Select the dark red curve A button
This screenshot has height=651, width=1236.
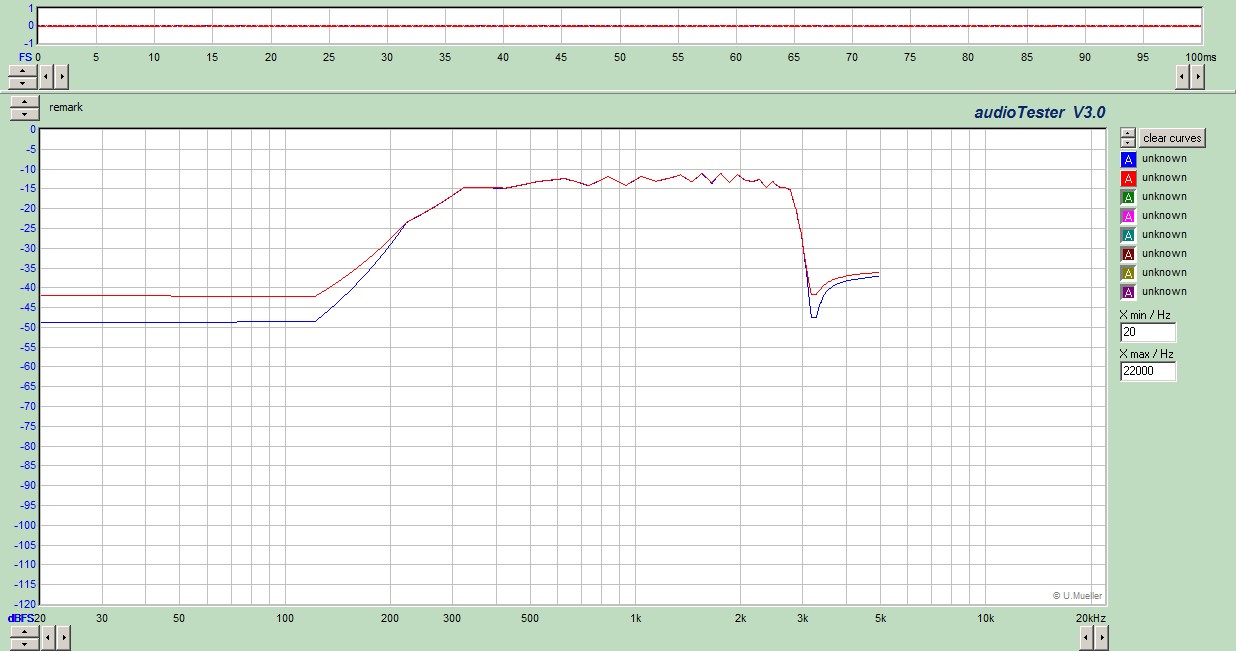(1128, 254)
